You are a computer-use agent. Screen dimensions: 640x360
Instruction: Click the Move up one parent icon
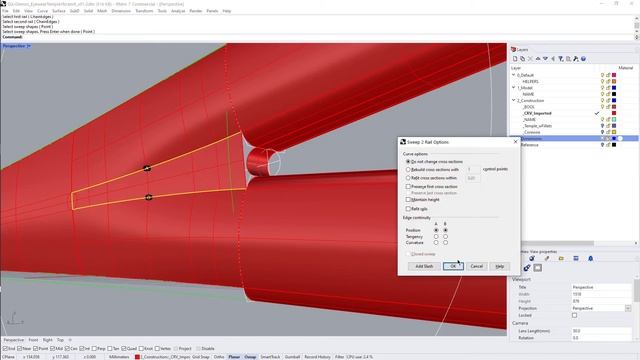pyautogui.click(x=553, y=59)
